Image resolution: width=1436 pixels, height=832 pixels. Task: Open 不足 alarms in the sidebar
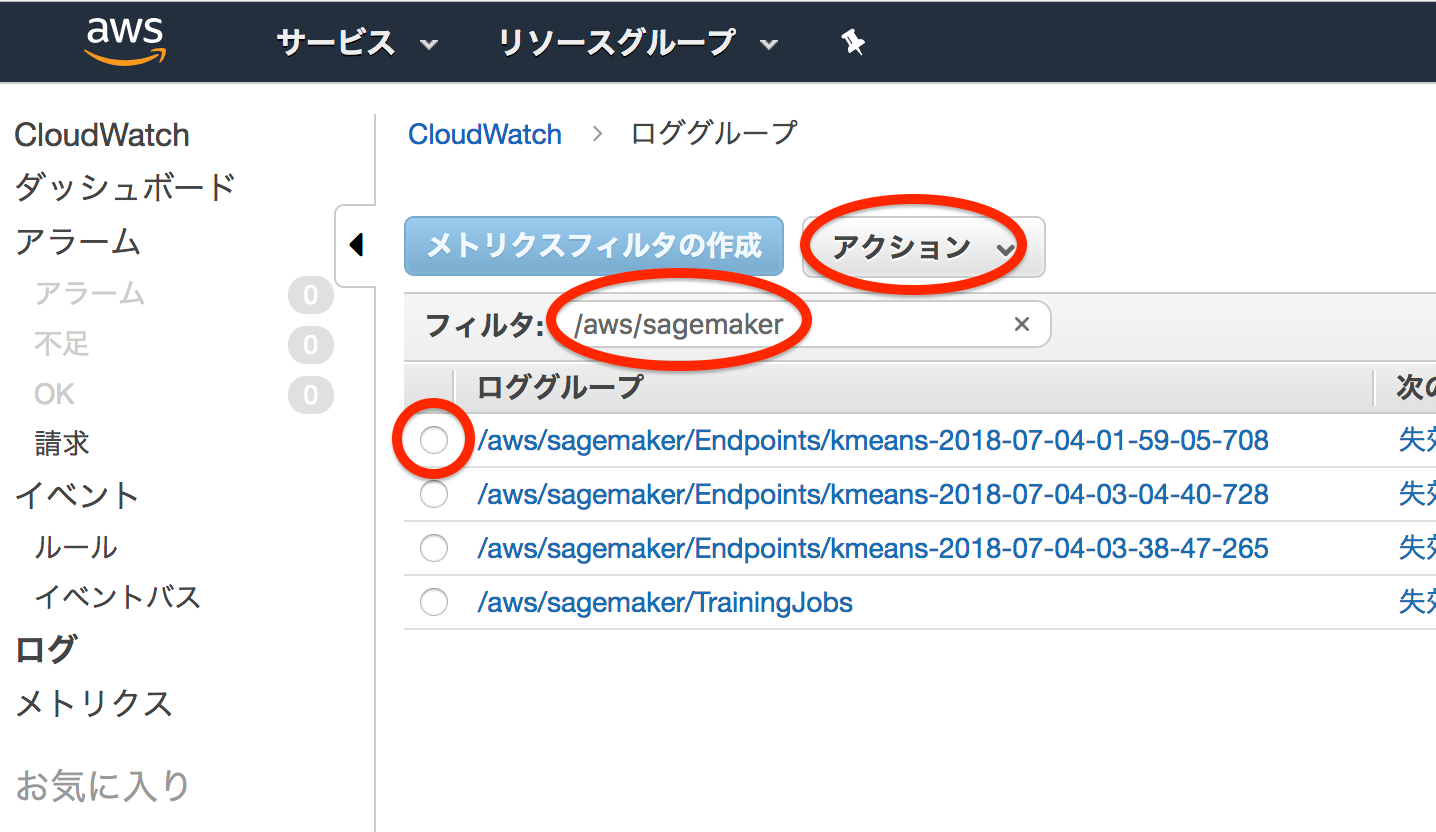click(x=62, y=344)
